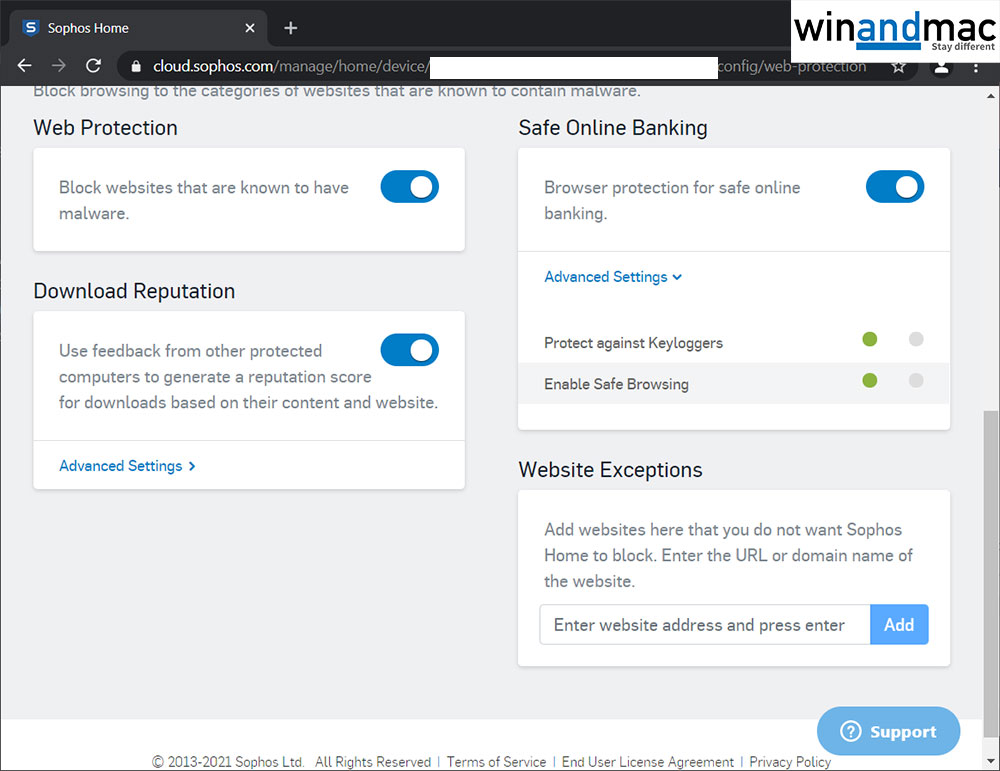This screenshot has width=1000, height=771.
Task: Open the browser profile avatar icon
Action: click(x=941, y=67)
